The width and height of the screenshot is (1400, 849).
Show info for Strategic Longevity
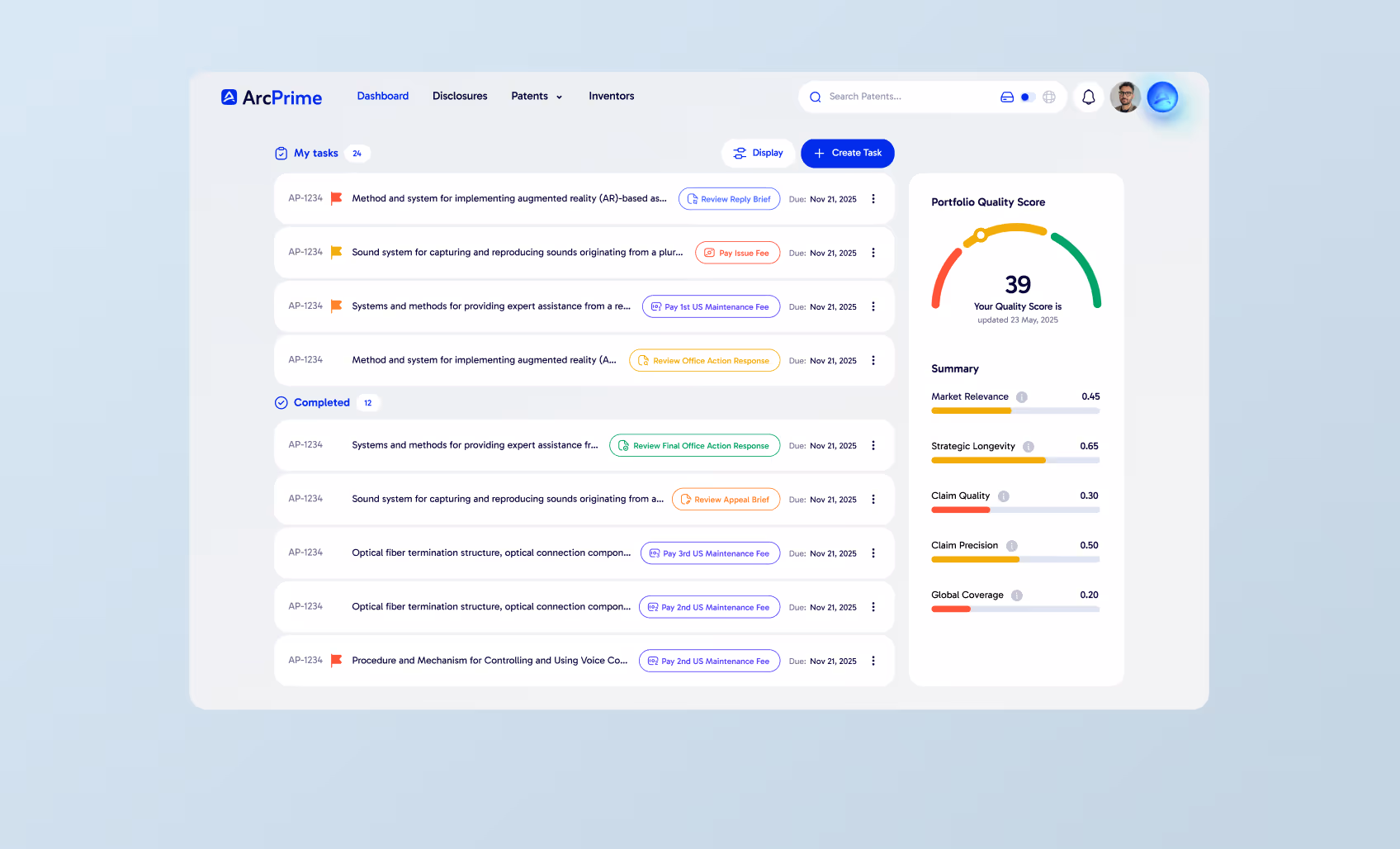[x=1029, y=447]
